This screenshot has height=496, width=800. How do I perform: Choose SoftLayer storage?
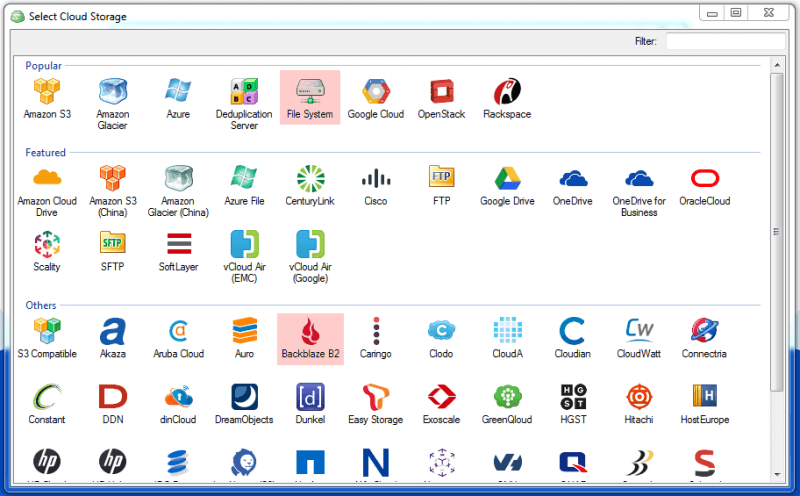[178, 251]
